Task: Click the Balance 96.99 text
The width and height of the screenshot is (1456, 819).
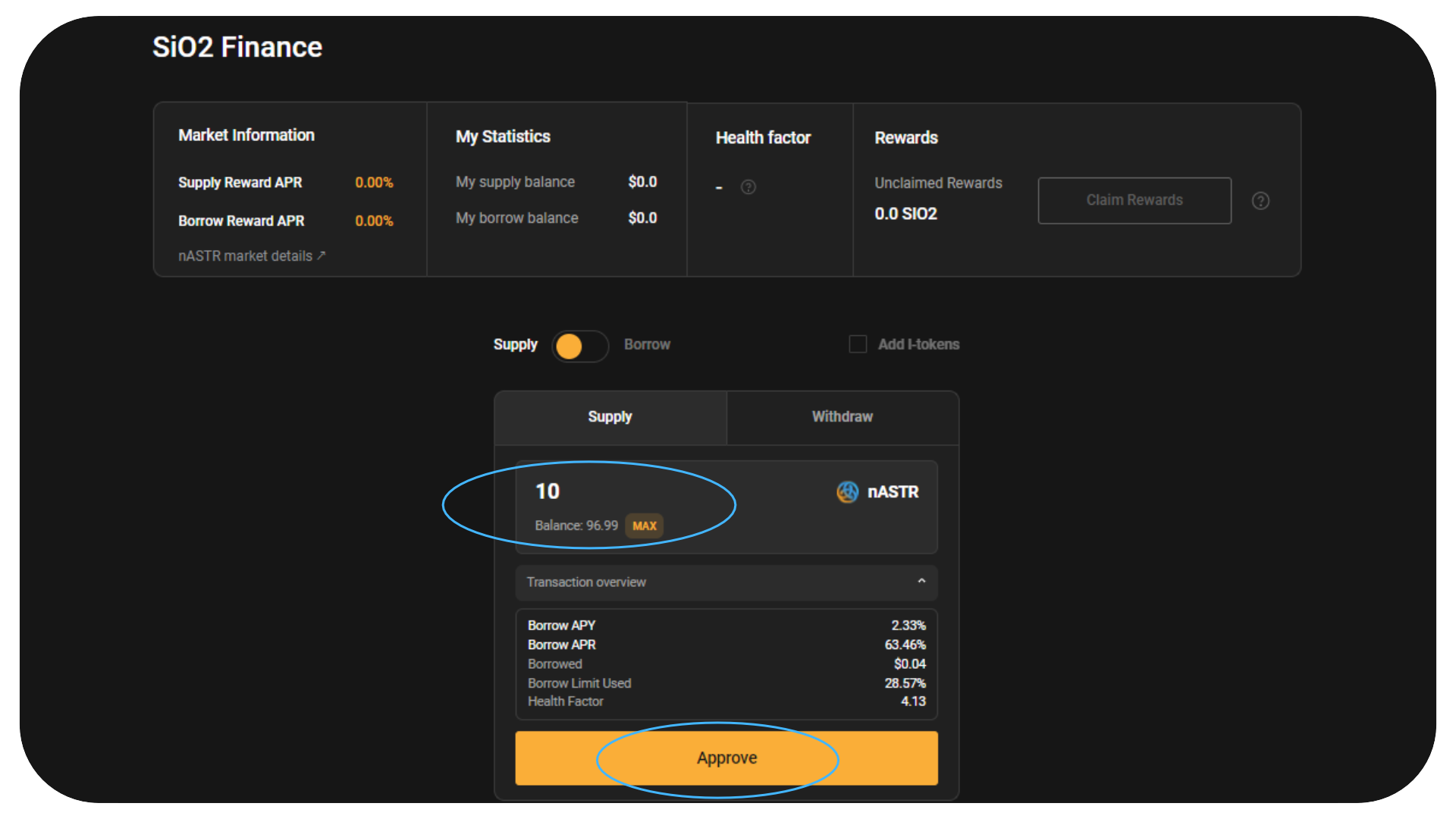Action: pyautogui.click(x=576, y=526)
